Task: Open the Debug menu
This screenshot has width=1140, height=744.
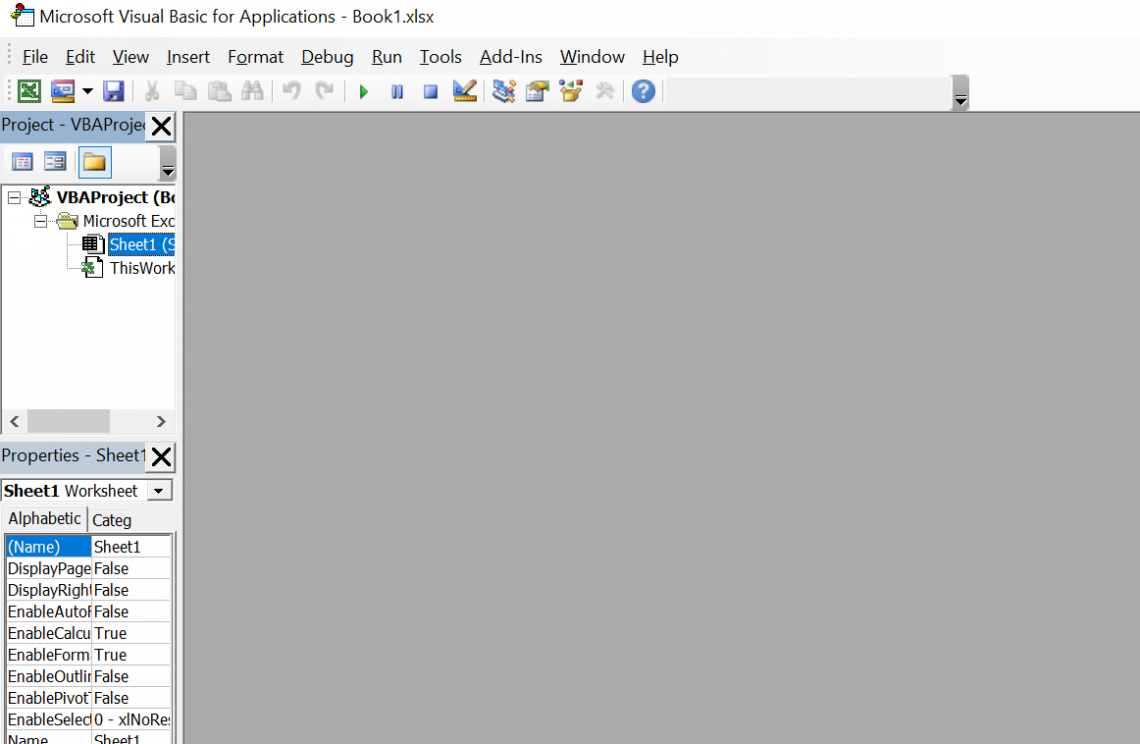Action: tap(327, 57)
